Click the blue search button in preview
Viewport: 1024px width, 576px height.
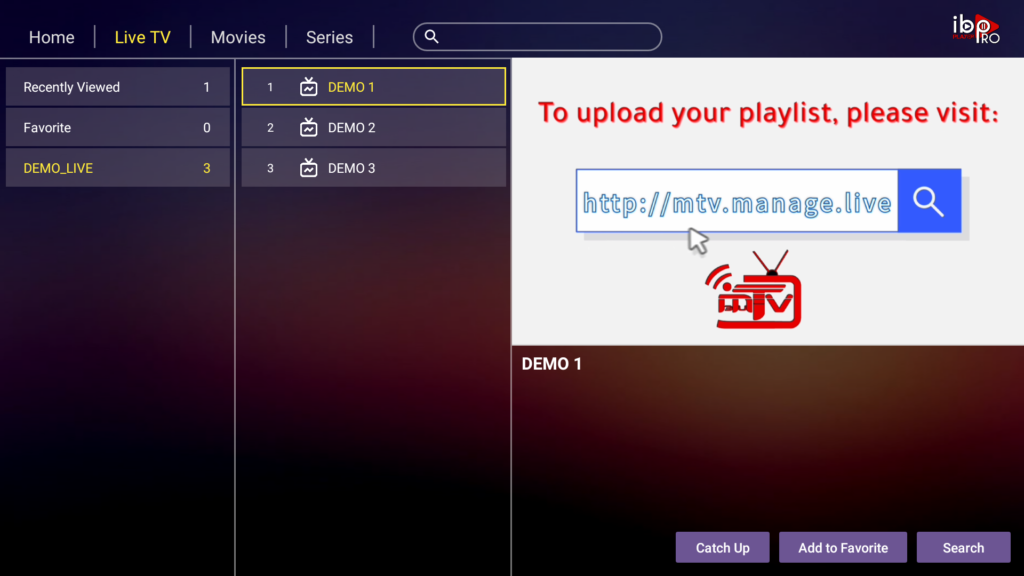pos(929,201)
